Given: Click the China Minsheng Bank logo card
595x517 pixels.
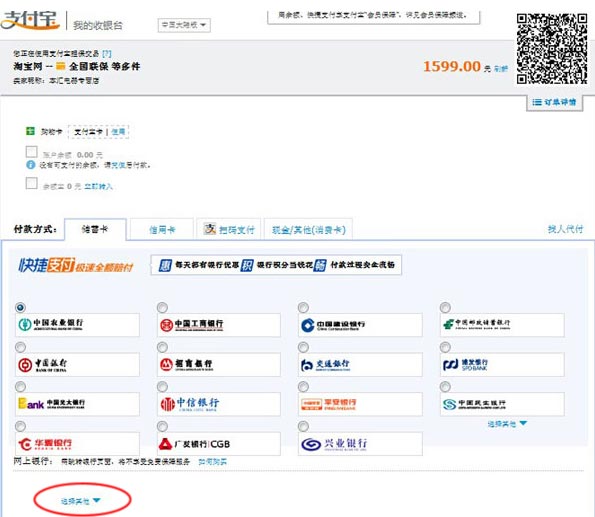Looking at the screenshot, I should 502,404.
